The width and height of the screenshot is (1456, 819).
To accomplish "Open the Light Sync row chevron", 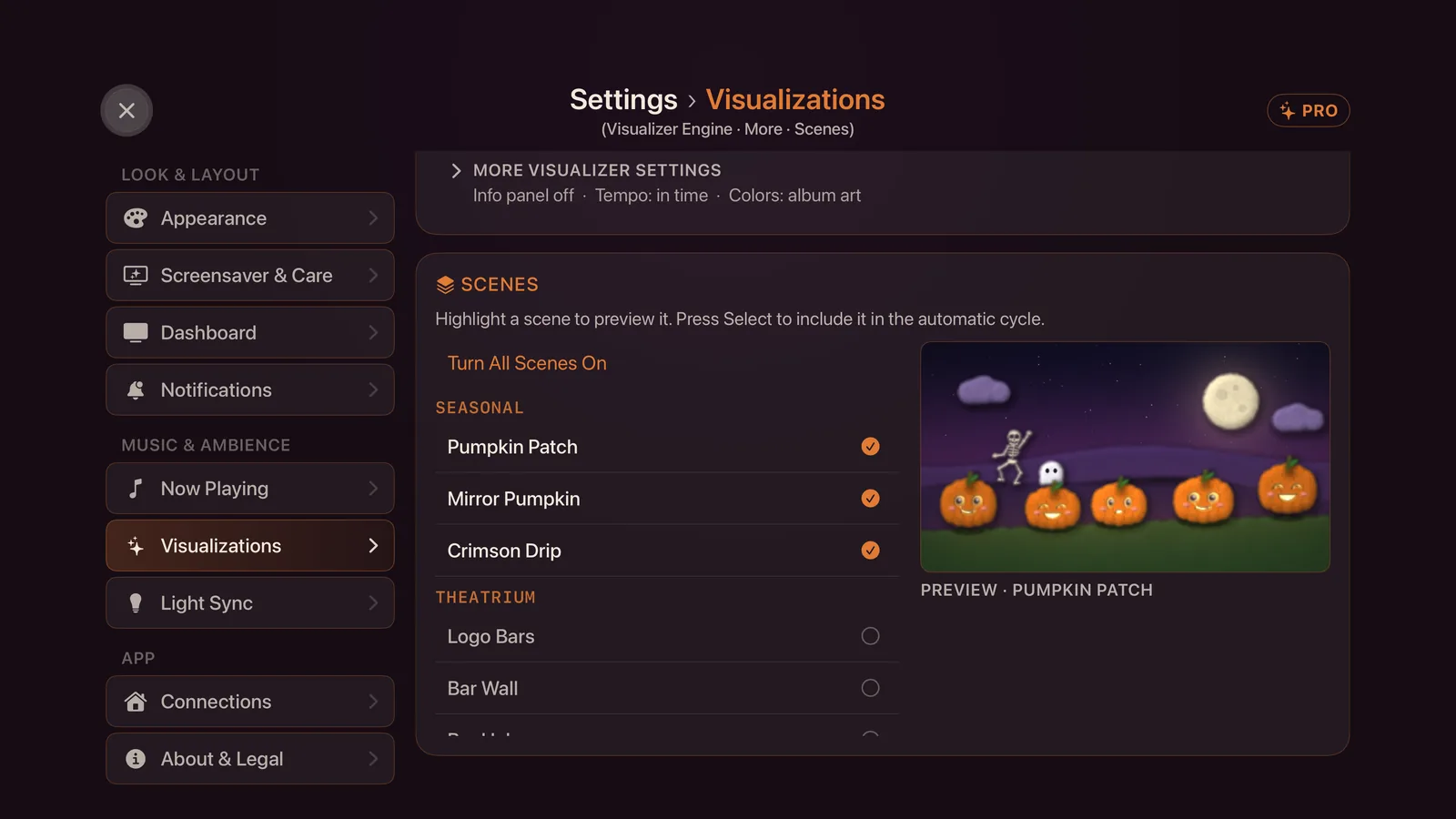I will click(x=373, y=603).
